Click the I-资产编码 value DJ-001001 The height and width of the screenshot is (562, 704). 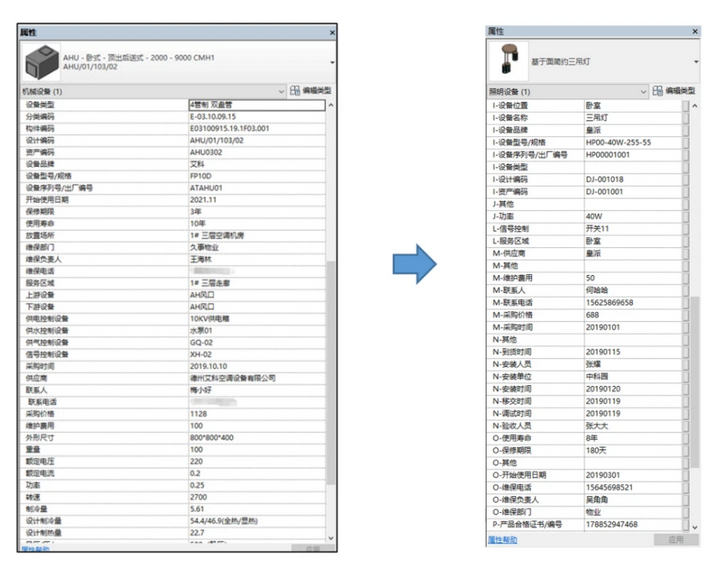pyautogui.click(x=604, y=192)
